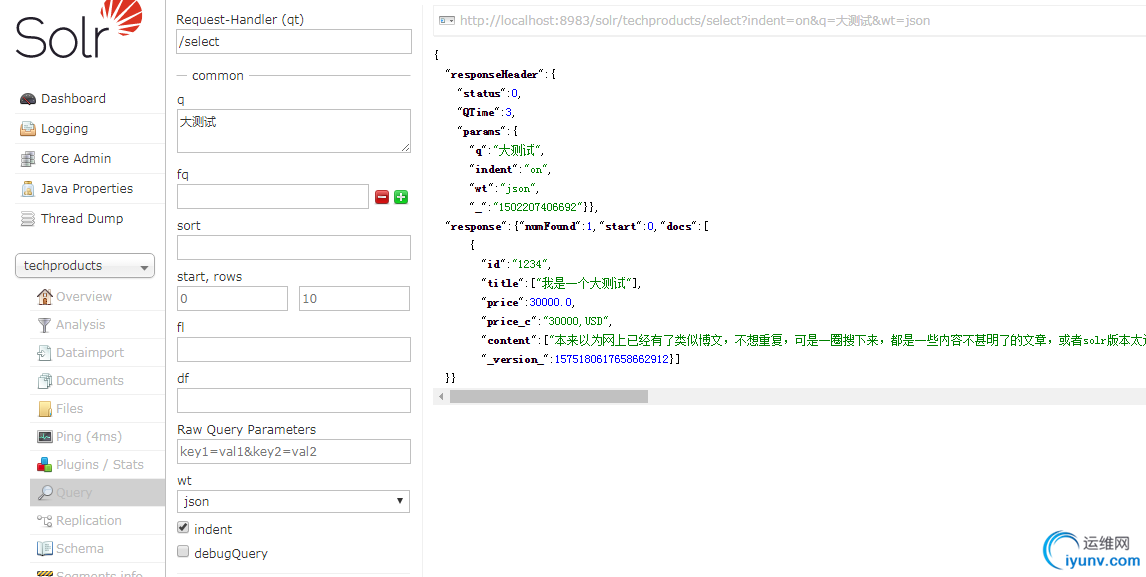Image resolution: width=1146 pixels, height=577 pixels.
Task: Click the Overview house icon
Action: [45, 296]
